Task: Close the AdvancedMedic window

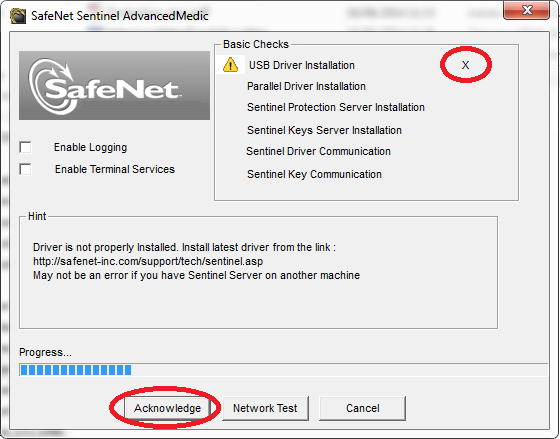Action: 527,10
